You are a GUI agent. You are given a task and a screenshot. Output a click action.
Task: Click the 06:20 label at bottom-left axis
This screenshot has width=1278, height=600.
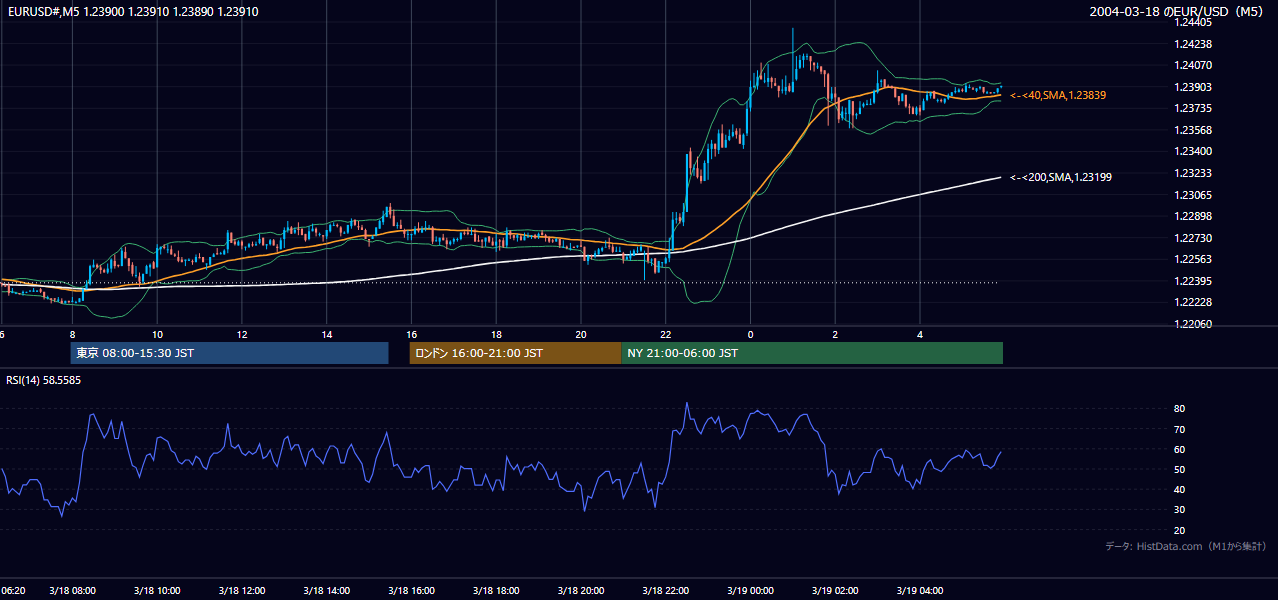(x=13, y=591)
